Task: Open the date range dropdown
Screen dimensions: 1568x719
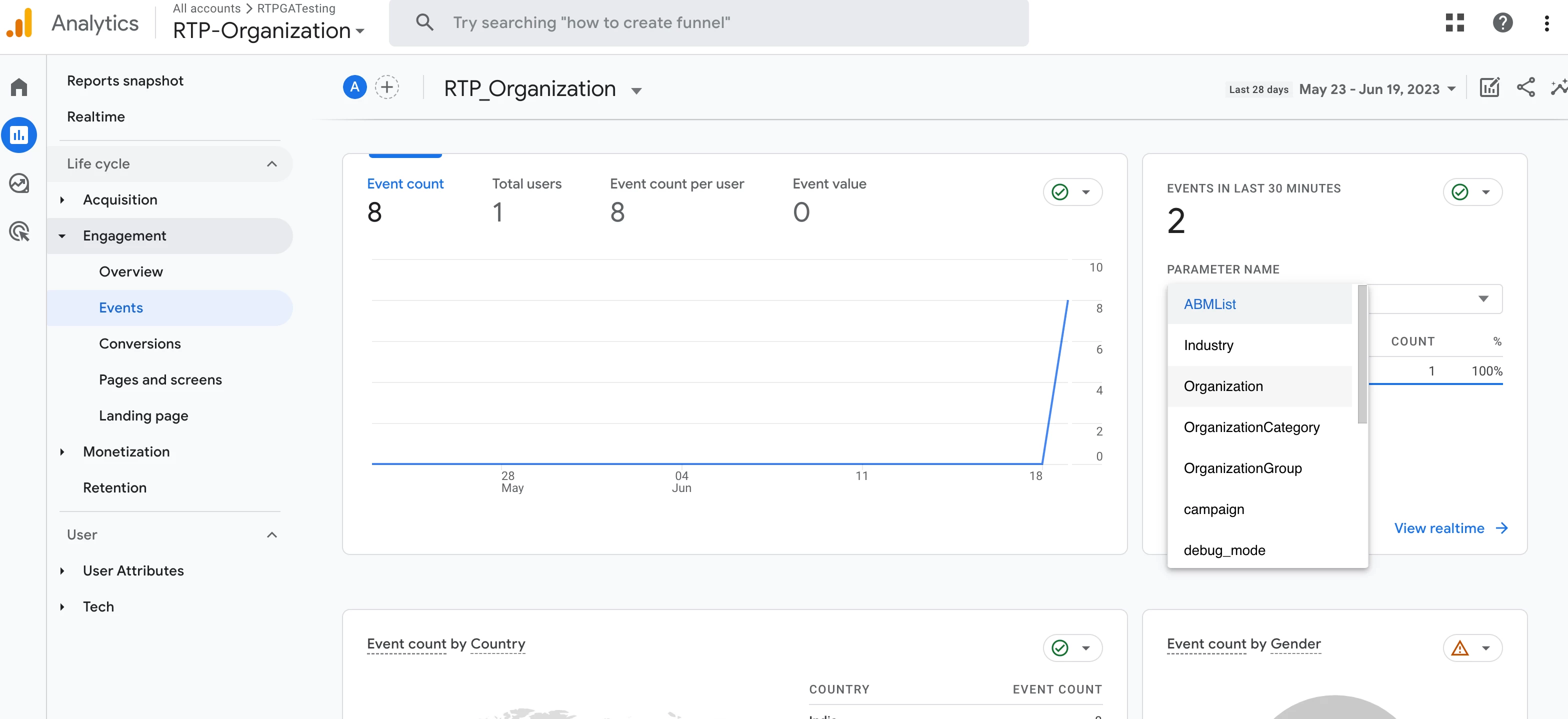Action: (x=1377, y=89)
